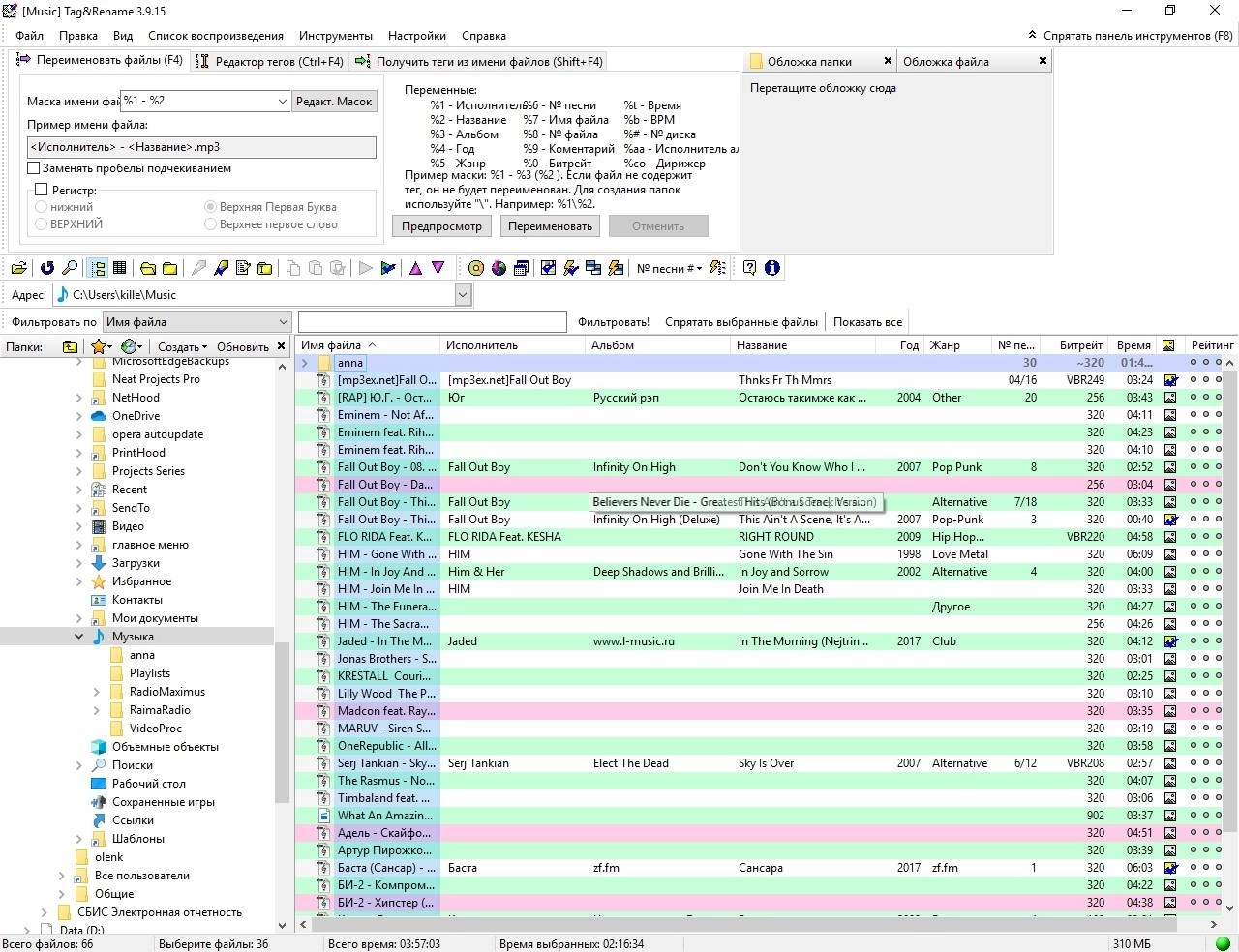Switch to Получить теги из имени файлов tab
1239x952 pixels.
pos(480,61)
